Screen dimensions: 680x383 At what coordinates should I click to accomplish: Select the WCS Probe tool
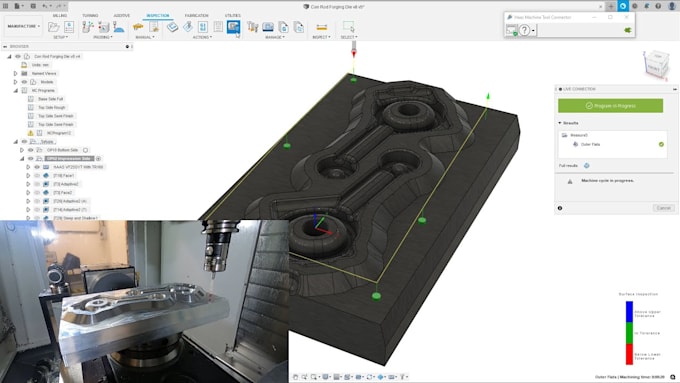click(x=88, y=27)
